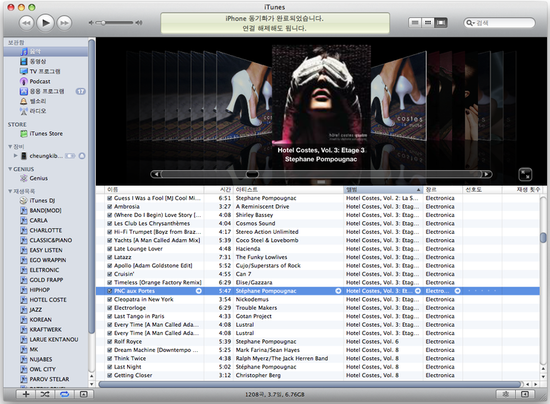Image resolution: width=550 pixels, height=404 pixels.
Task: Click Cover Flow left scroll arrow
Action: [156, 174]
